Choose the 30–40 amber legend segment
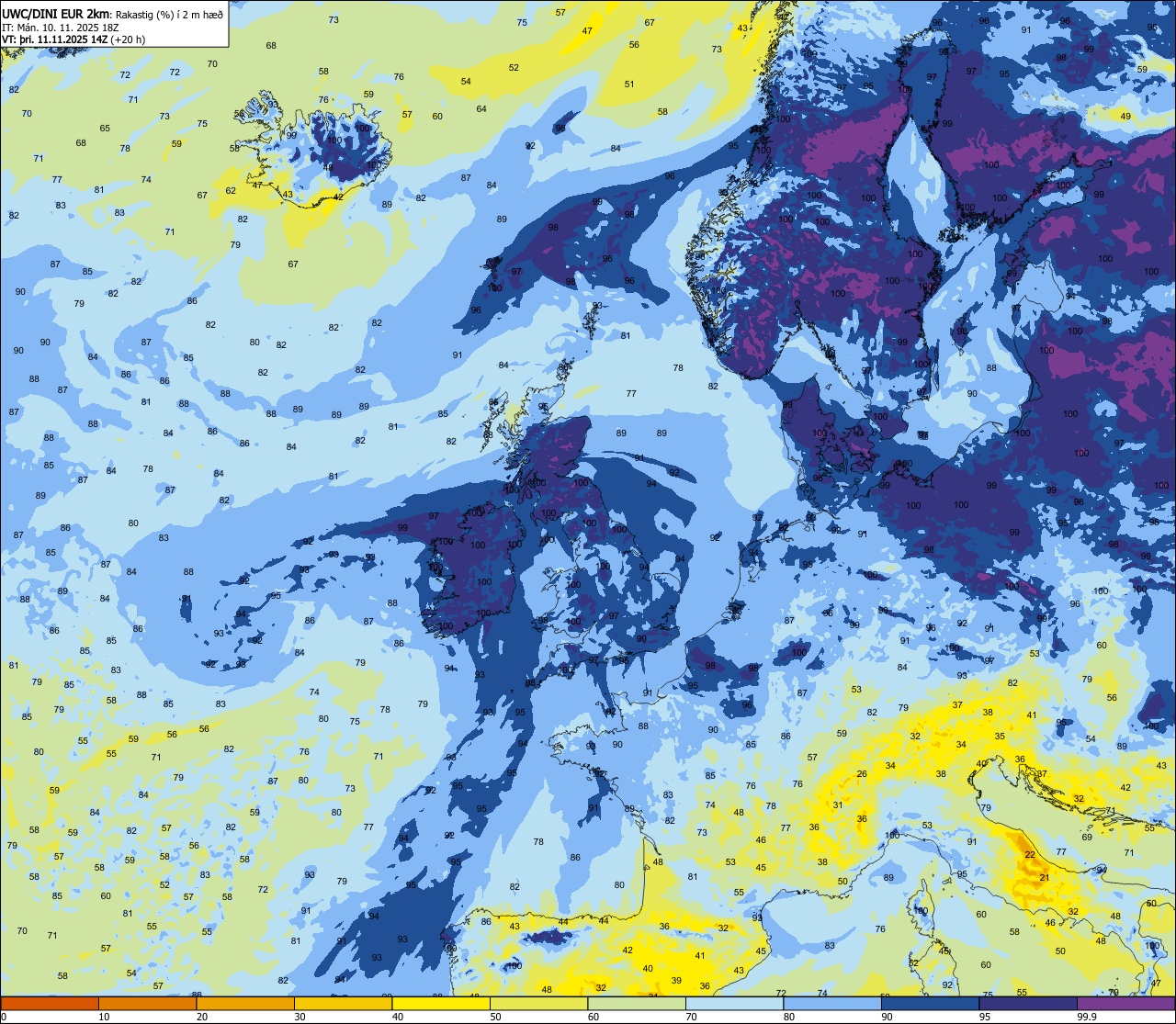This screenshot has width=1176, height=1024. point(343,1003)
